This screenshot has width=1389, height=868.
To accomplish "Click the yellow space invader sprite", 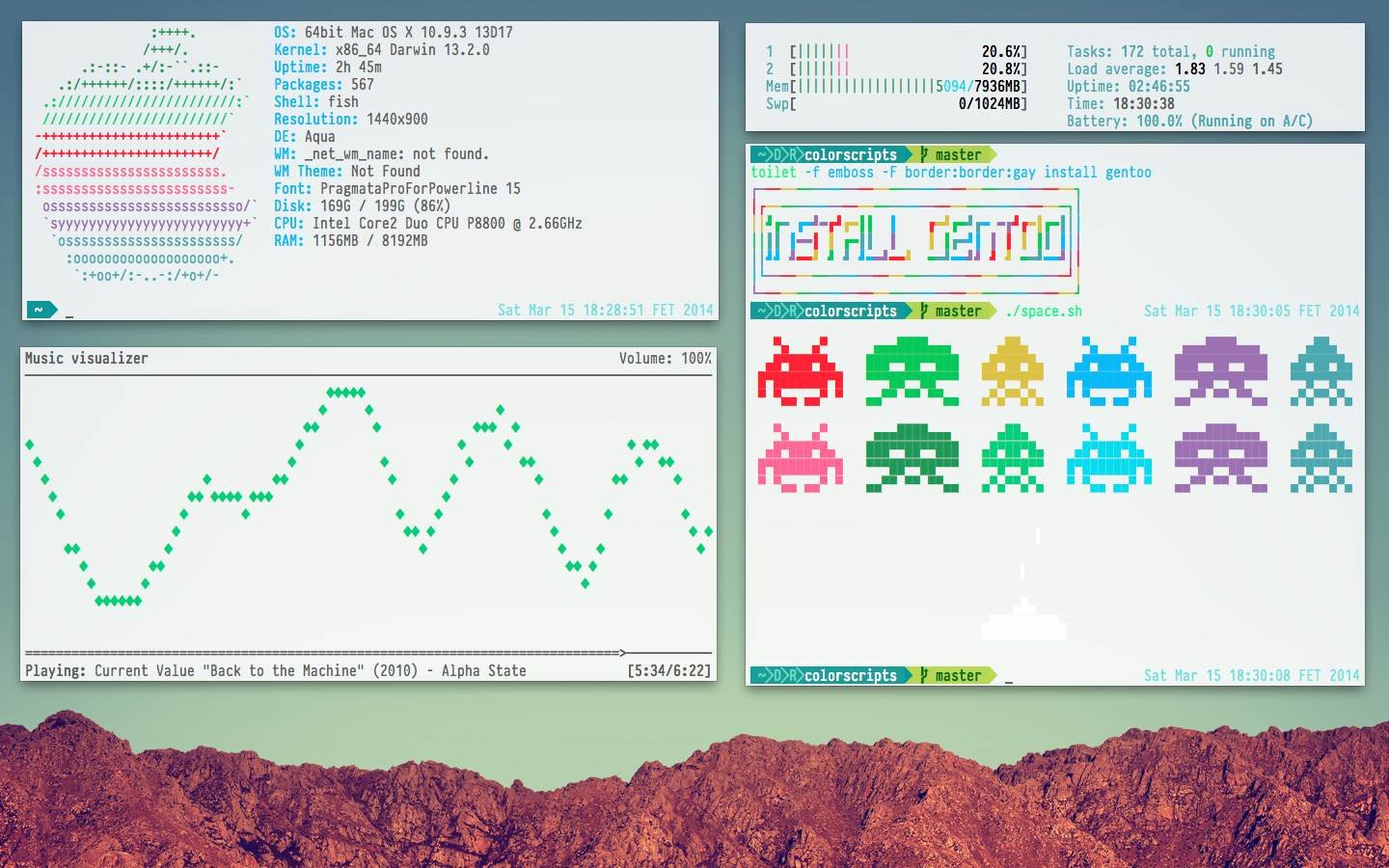I will (x=1013, y=371).
